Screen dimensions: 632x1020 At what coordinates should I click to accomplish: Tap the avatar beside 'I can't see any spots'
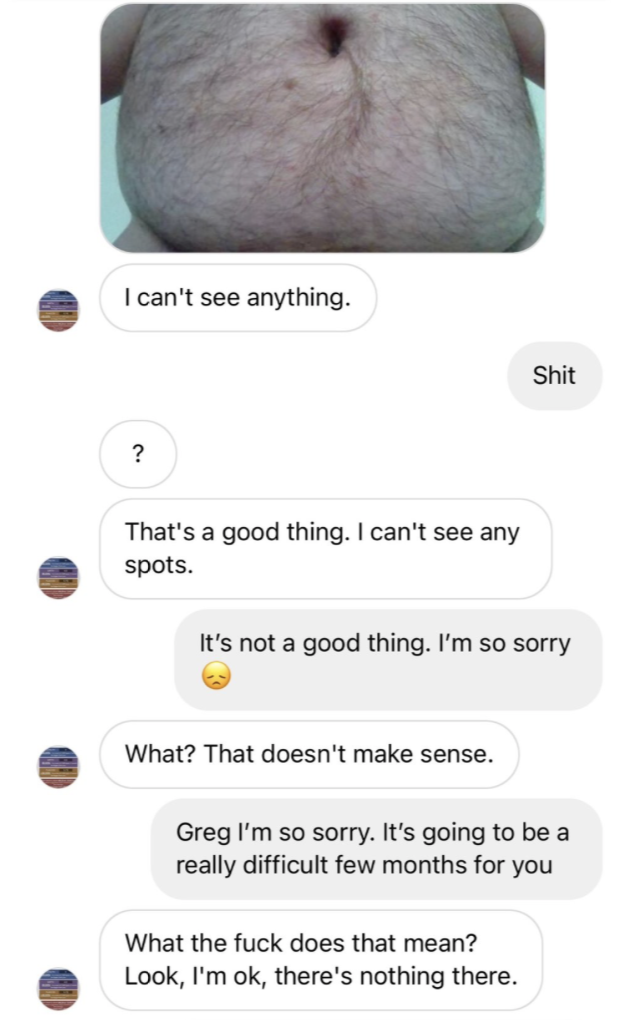point(58,577)
